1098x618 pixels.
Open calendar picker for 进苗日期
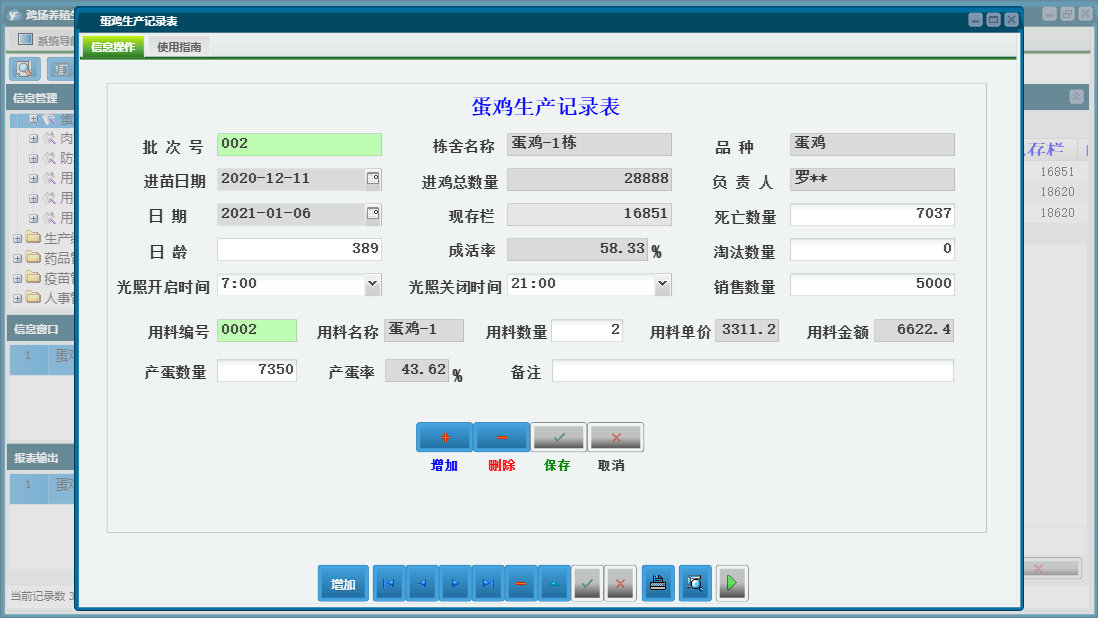pyautogui.click(x=373, y=178)
